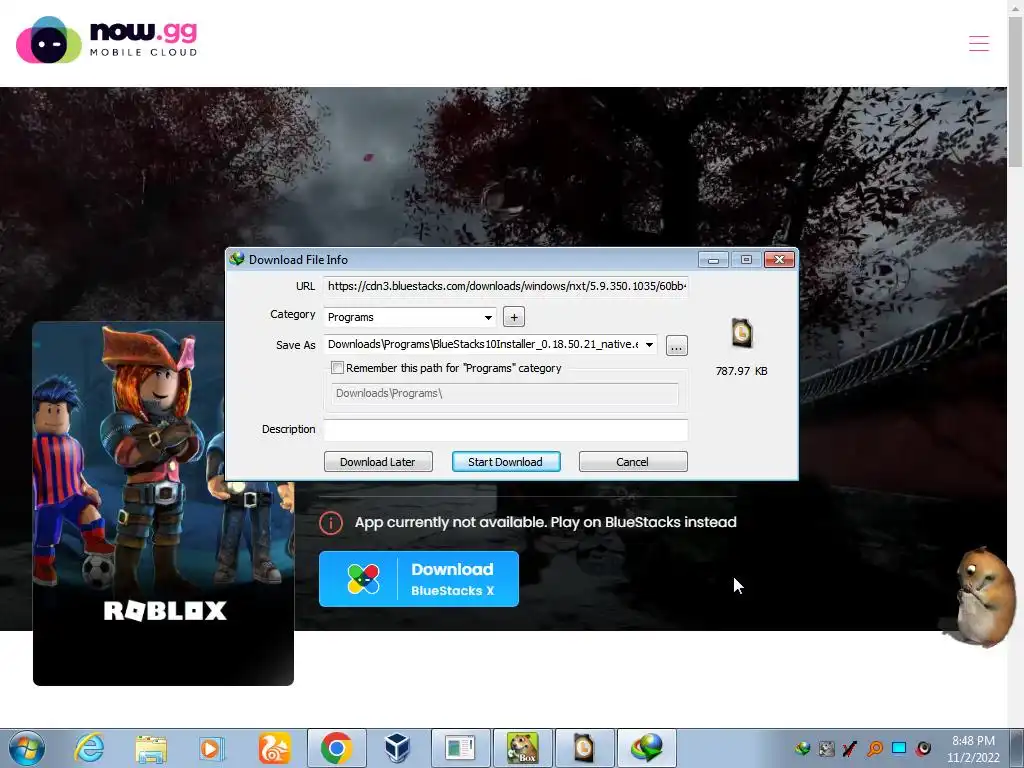Click the file type icon above 787.97 KB
The width and height of the screenshot is (1024, 768).
pyautogui.click(x=741, y=332)
